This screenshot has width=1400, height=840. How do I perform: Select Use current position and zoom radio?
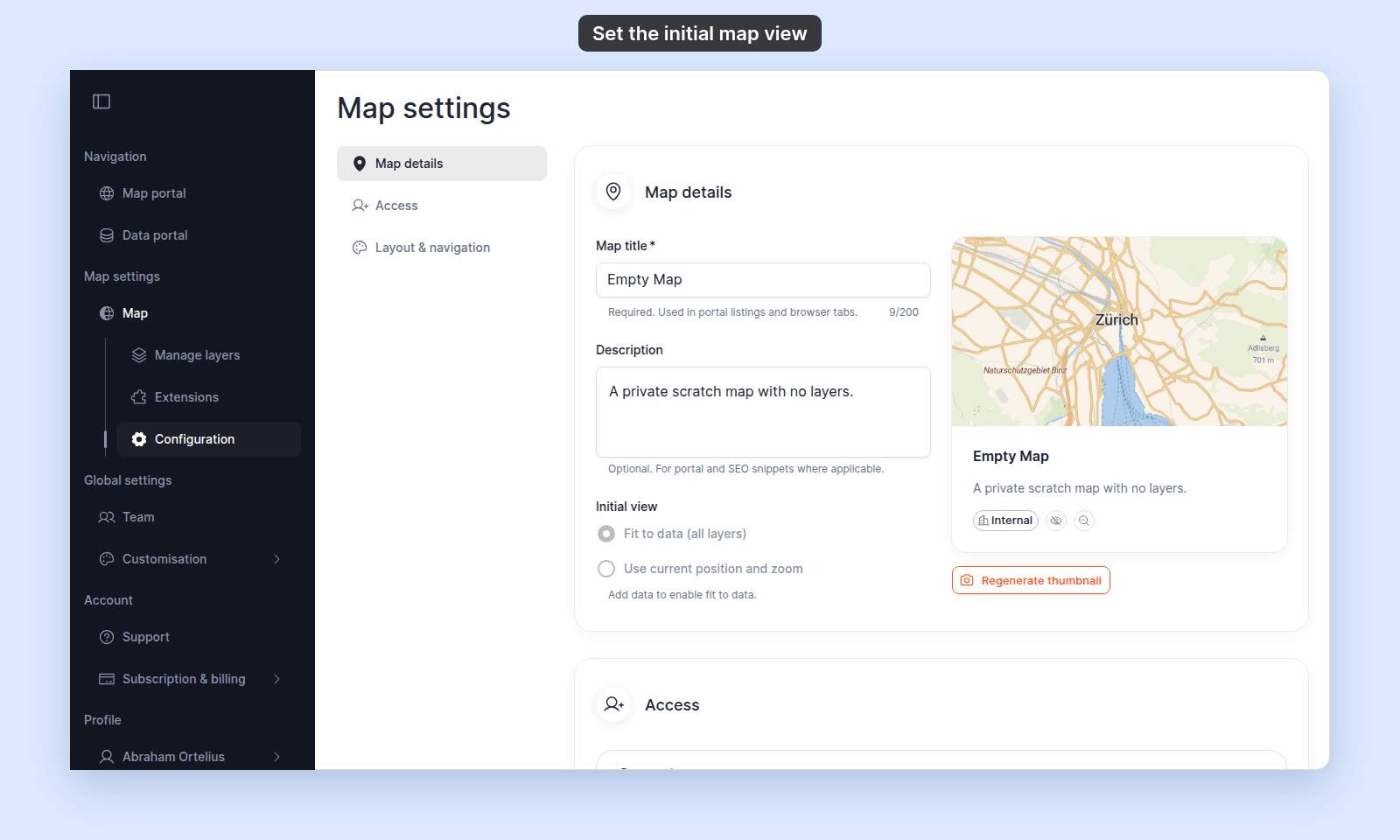pyautogui.click(x=606, y=569)
